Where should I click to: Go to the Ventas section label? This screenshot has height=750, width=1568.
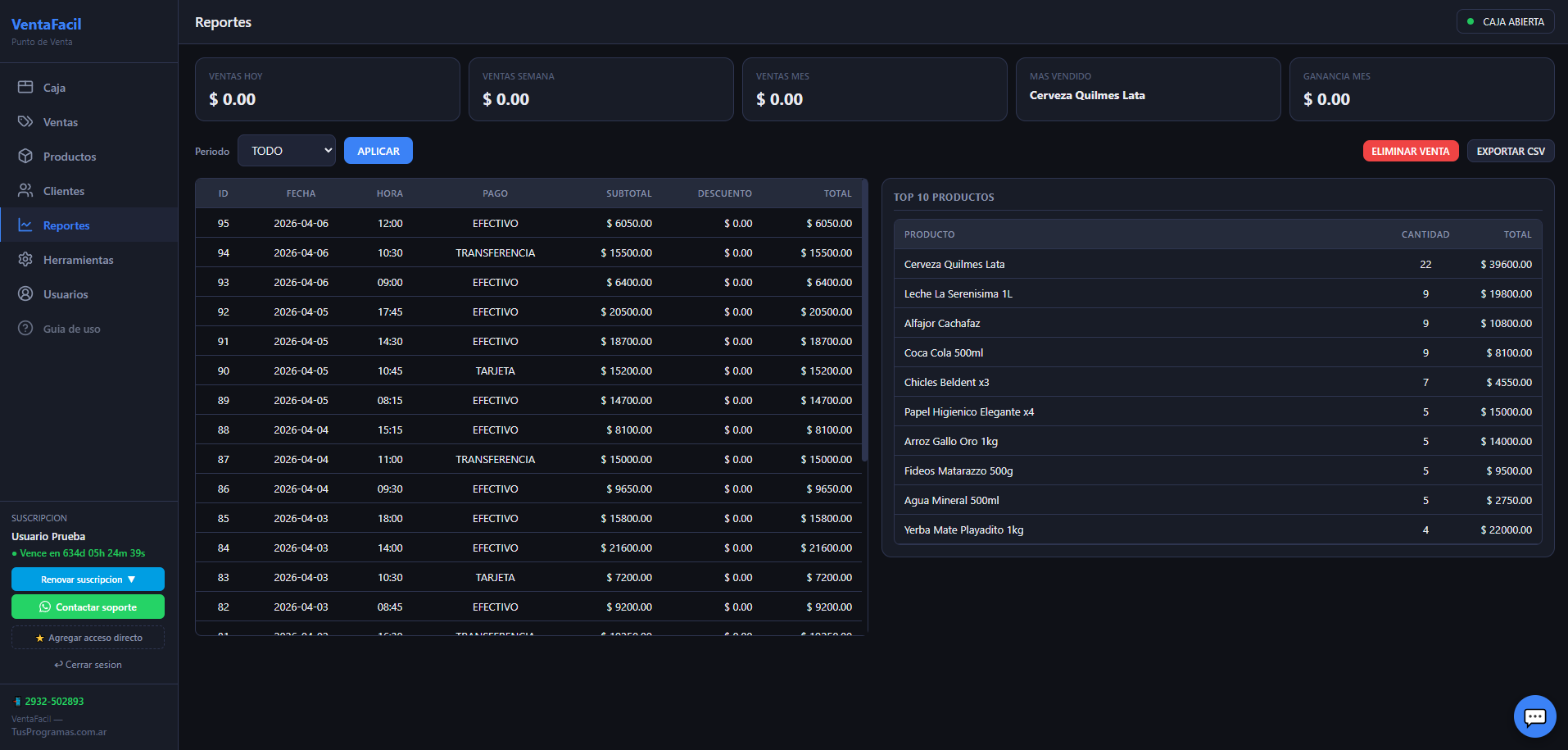click(x=61, y=122)
